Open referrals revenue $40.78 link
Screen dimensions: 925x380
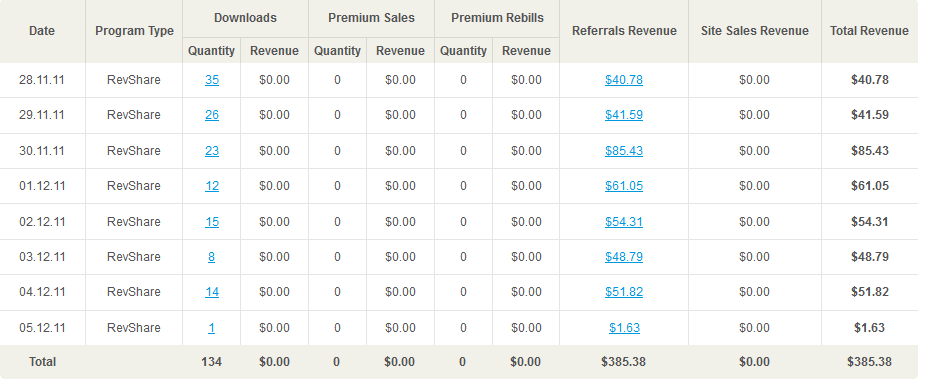tap(624, 80)
